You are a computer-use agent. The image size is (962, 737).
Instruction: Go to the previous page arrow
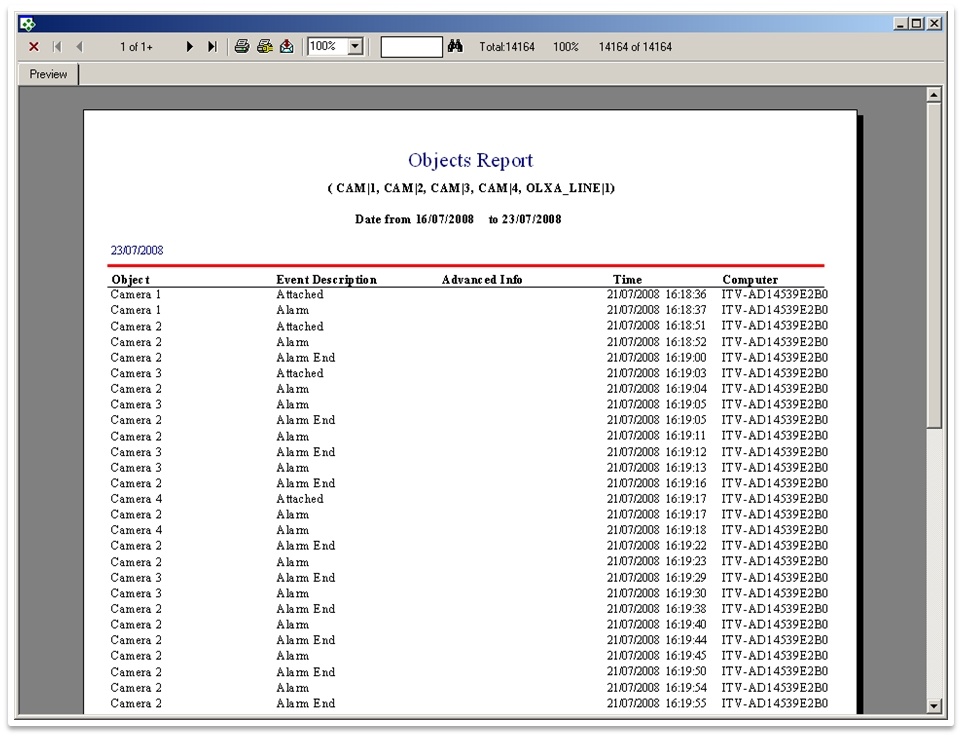click(79, 47)
